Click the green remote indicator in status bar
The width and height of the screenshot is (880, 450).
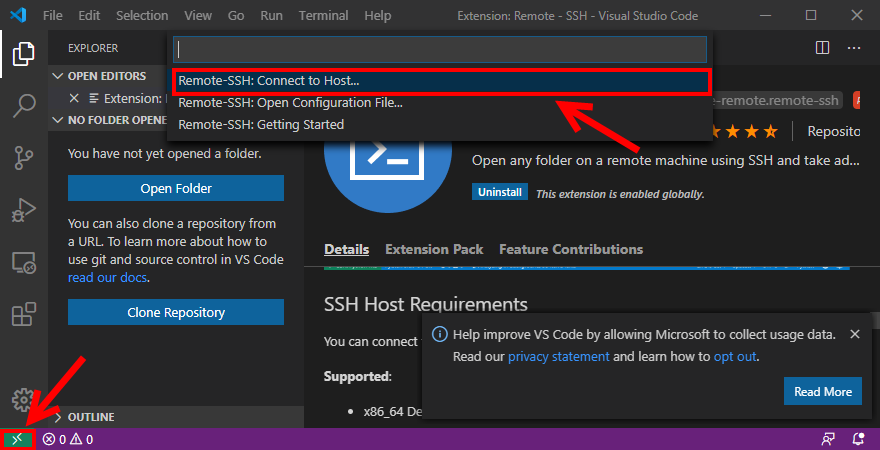17,439
